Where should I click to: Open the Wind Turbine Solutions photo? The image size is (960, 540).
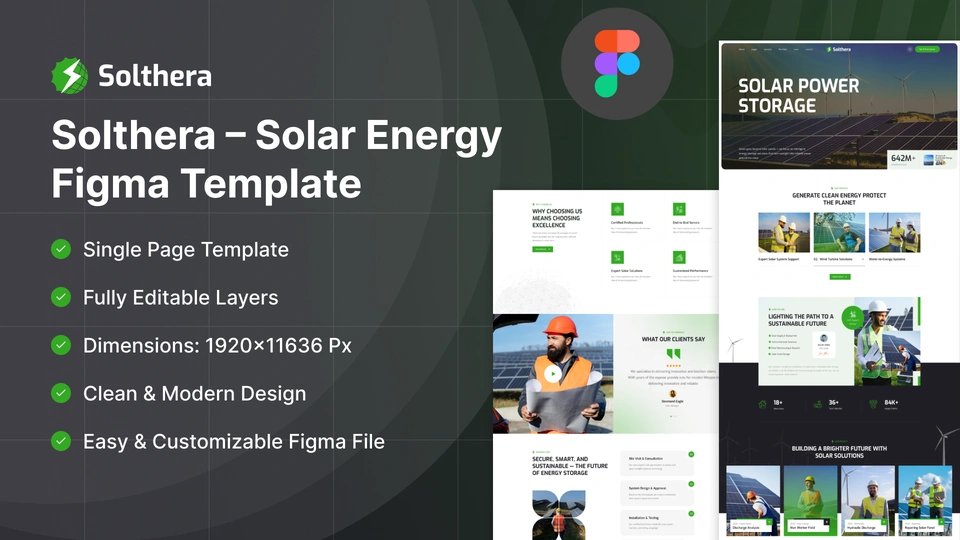coord(839,233)
